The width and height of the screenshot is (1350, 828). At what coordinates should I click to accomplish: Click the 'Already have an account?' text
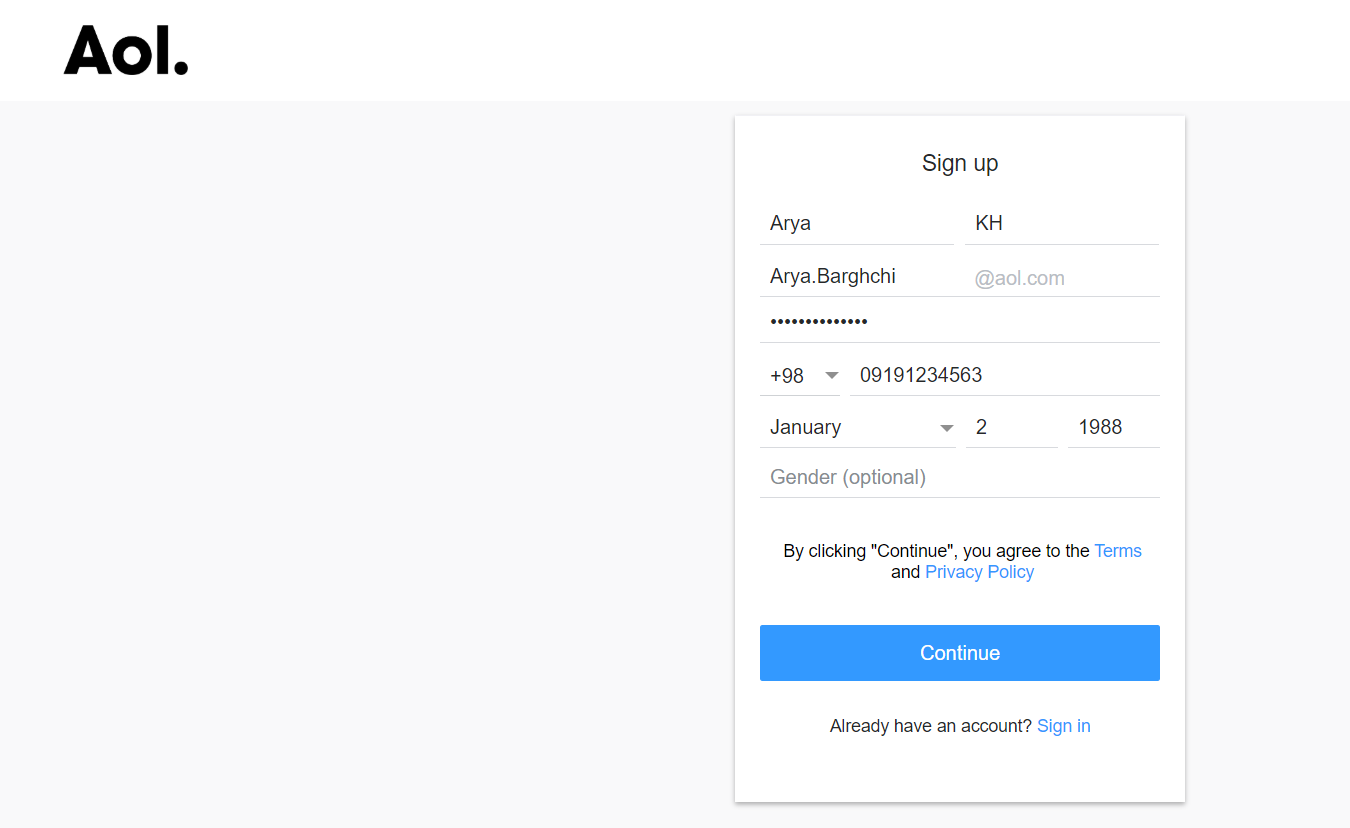931,726
